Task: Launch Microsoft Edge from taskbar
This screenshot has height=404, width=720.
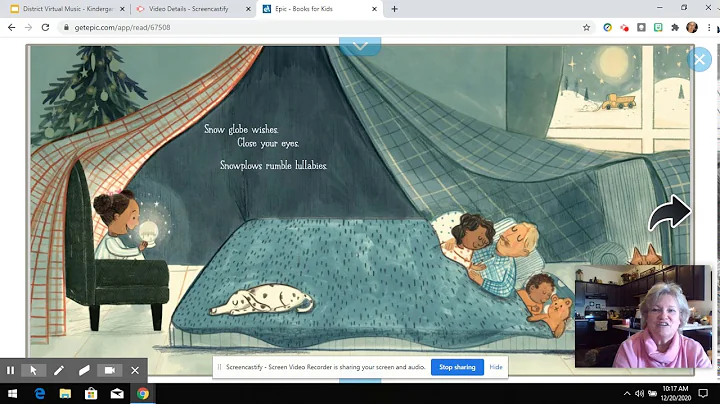Action: (40, 393)
